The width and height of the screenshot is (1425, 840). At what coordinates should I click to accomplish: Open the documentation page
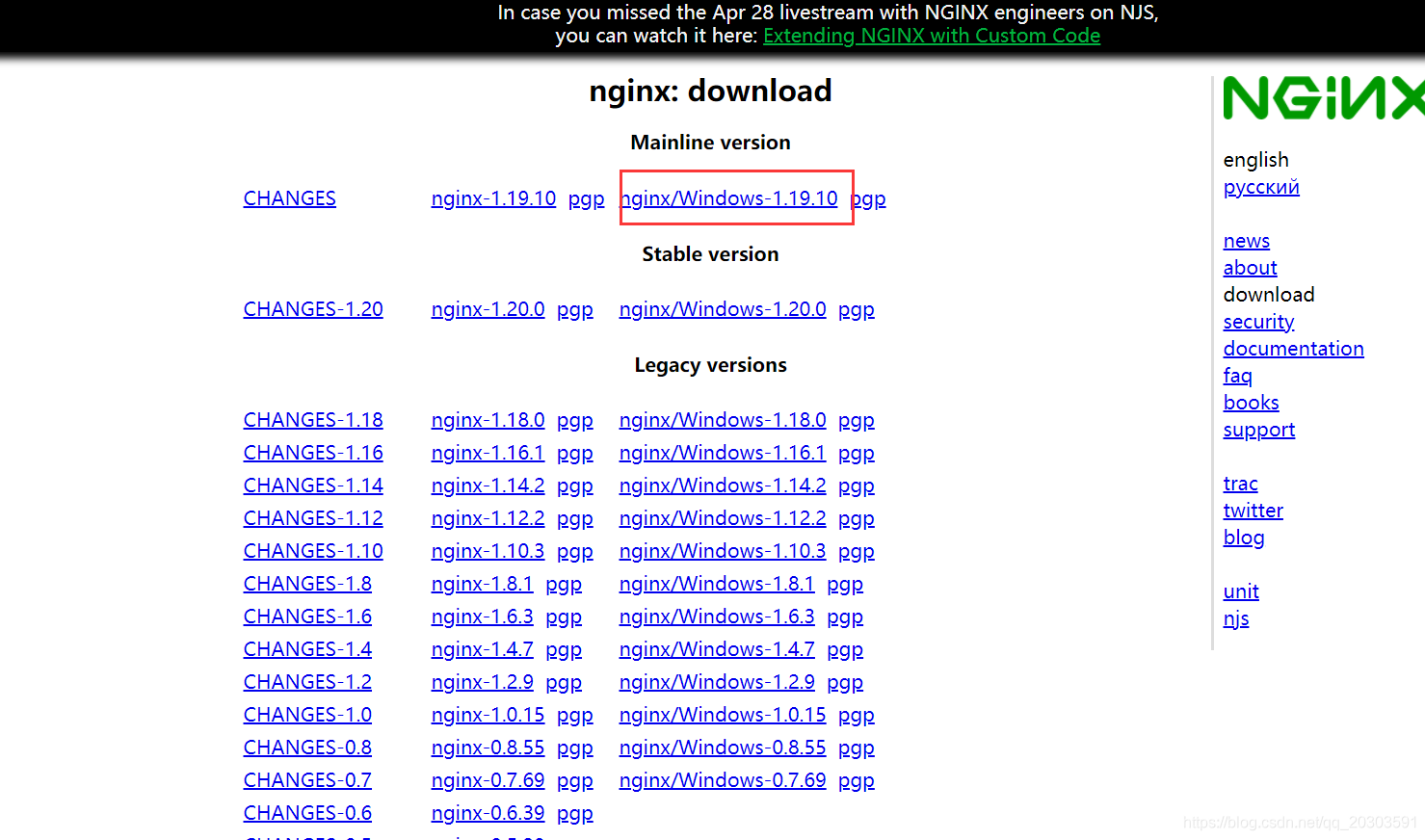pyautogui.click(x=1293, y=349)
